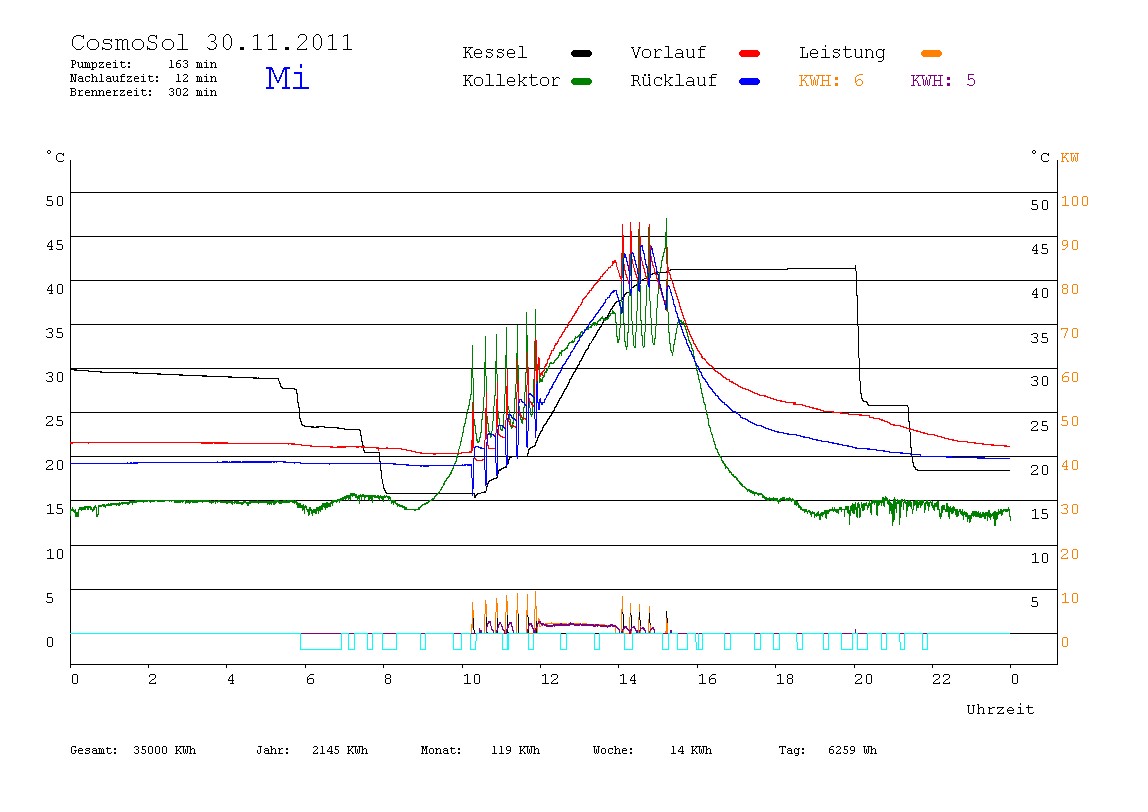Click orange kW axis value 60
This screenshot has width=1148, height=812.
1070,376
